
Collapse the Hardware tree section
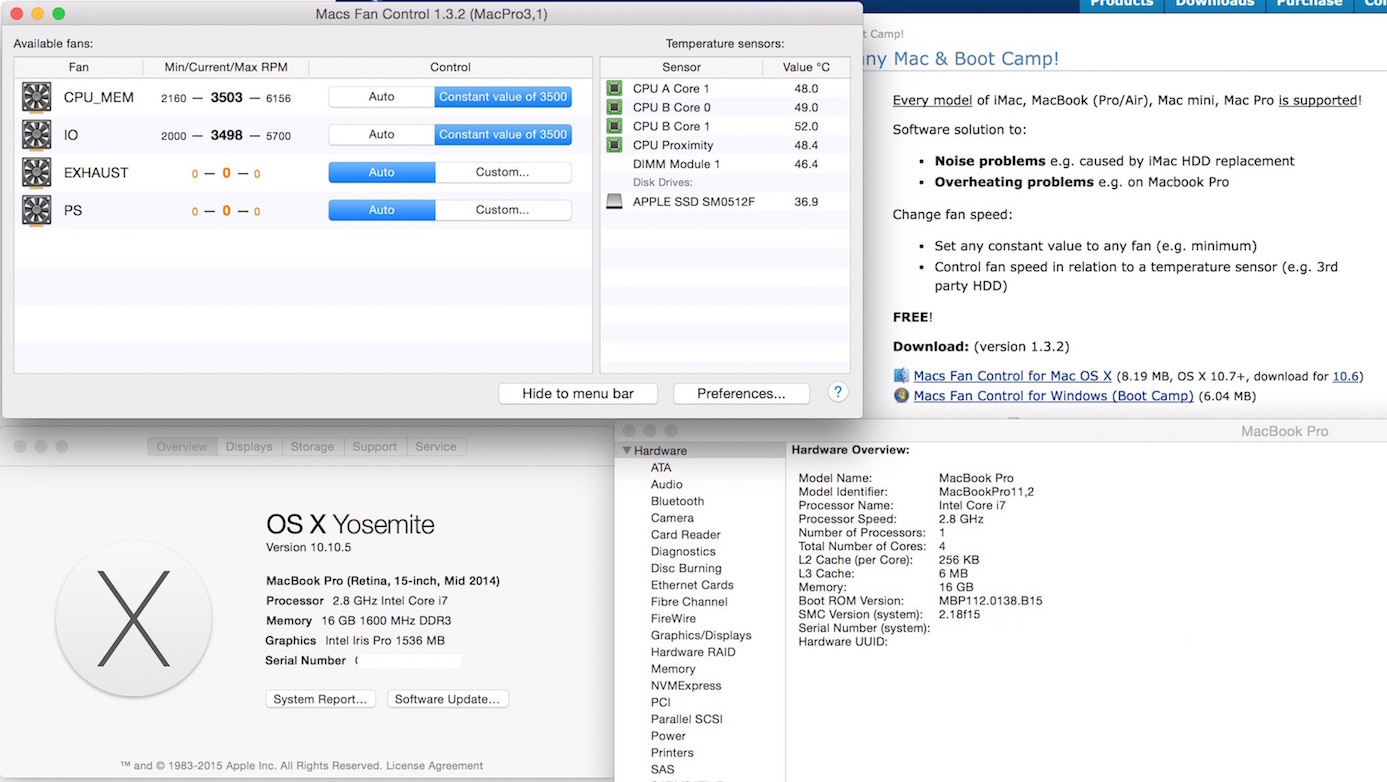coord(627,451)
